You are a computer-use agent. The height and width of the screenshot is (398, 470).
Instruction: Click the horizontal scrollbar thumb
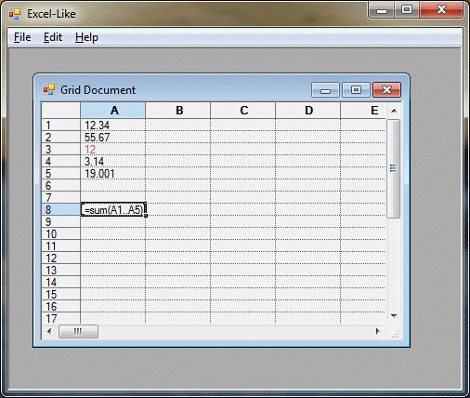[x=78, y=331]
